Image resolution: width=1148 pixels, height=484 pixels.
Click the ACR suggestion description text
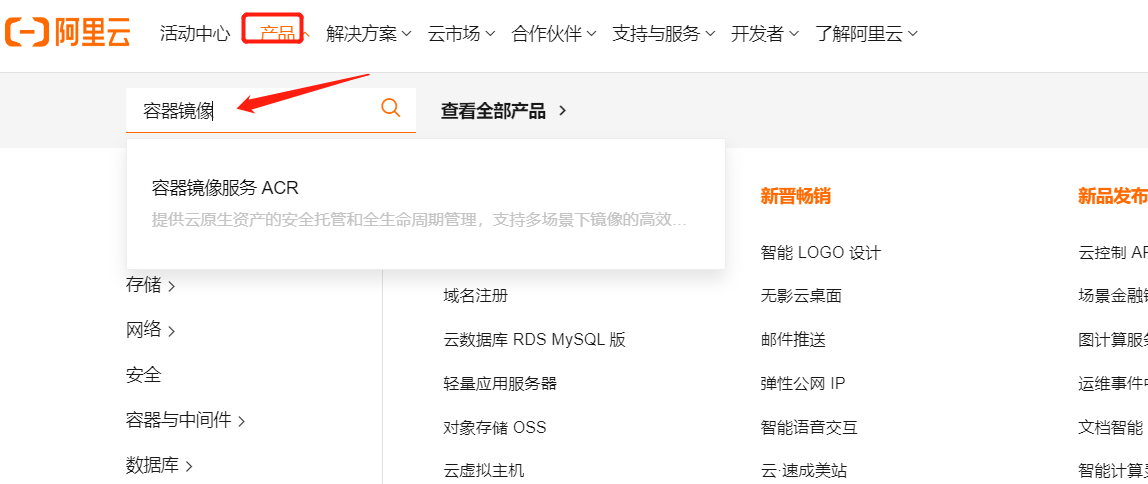click(419, 220)
